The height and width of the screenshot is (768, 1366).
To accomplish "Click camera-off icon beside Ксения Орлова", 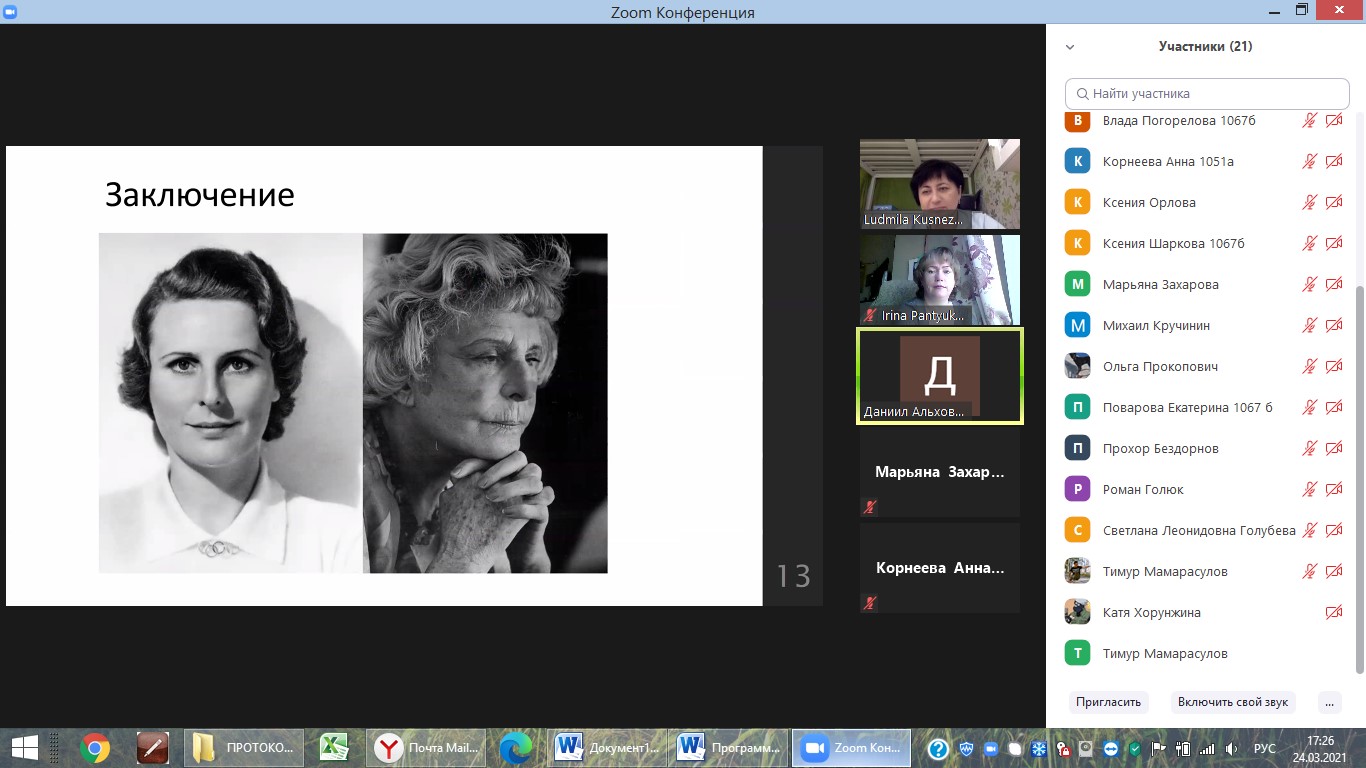I will (x=1334, y=203).
